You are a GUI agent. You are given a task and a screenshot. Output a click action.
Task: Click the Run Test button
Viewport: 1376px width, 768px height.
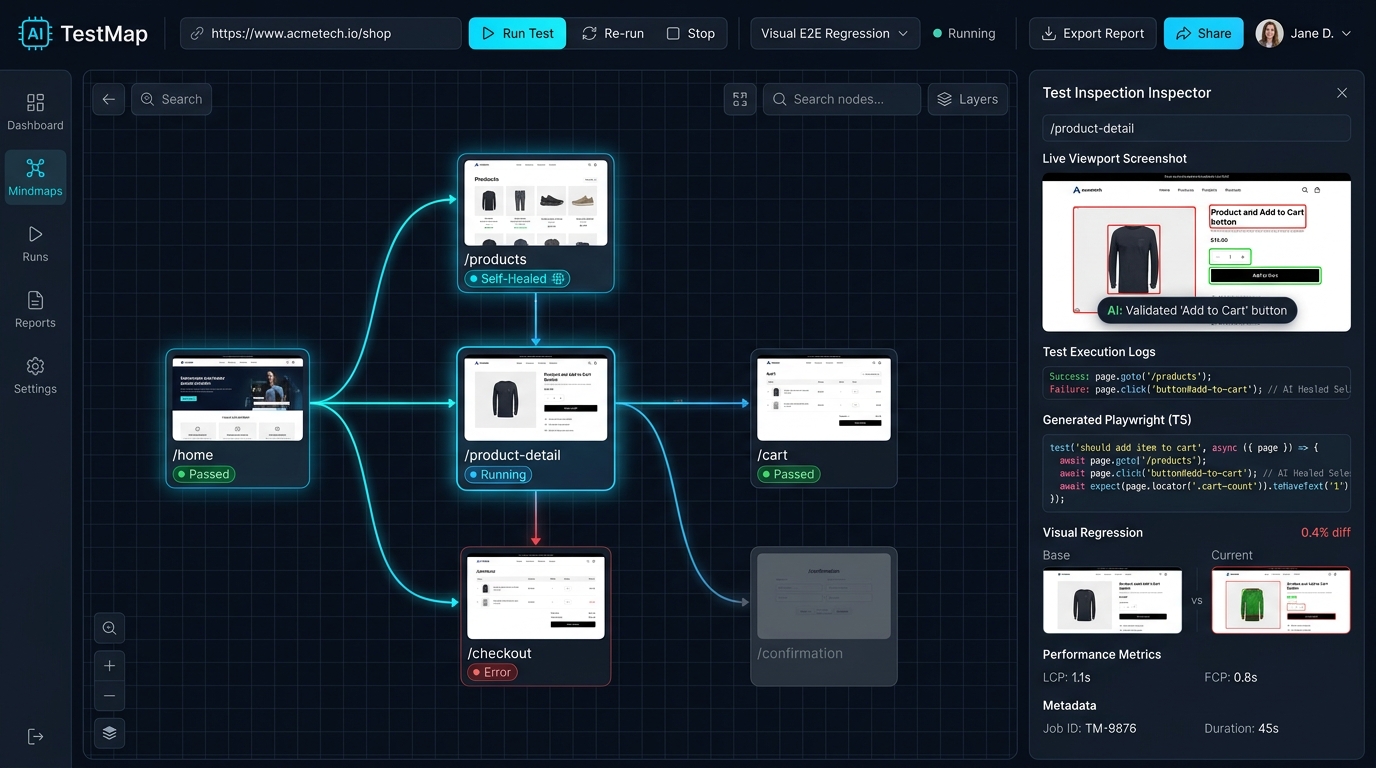coord(517,33)
